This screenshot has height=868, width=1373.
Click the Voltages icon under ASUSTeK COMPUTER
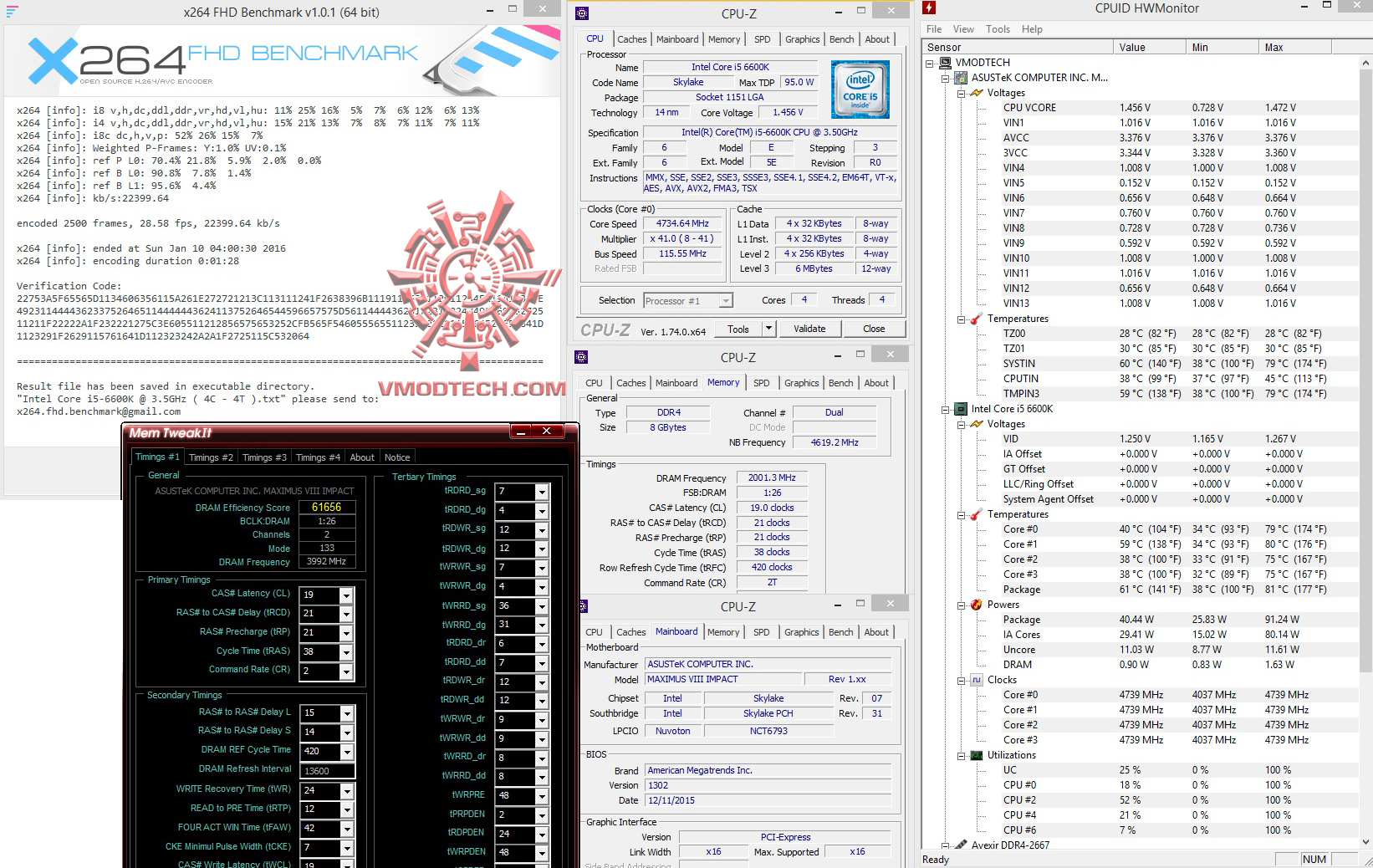(976, 93)
